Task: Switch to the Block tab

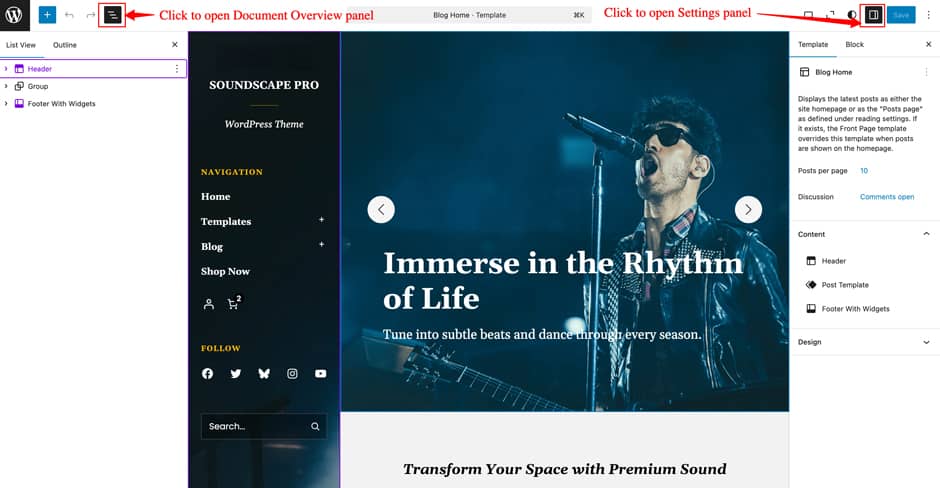Action: point(854,44)
